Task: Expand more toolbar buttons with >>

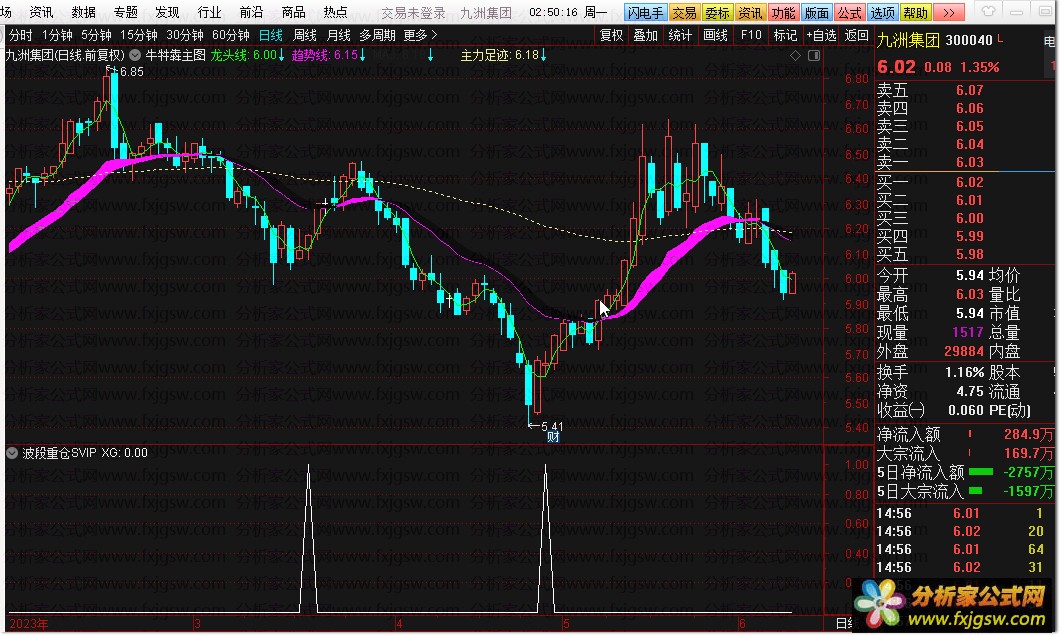Action: coord(949,13)
